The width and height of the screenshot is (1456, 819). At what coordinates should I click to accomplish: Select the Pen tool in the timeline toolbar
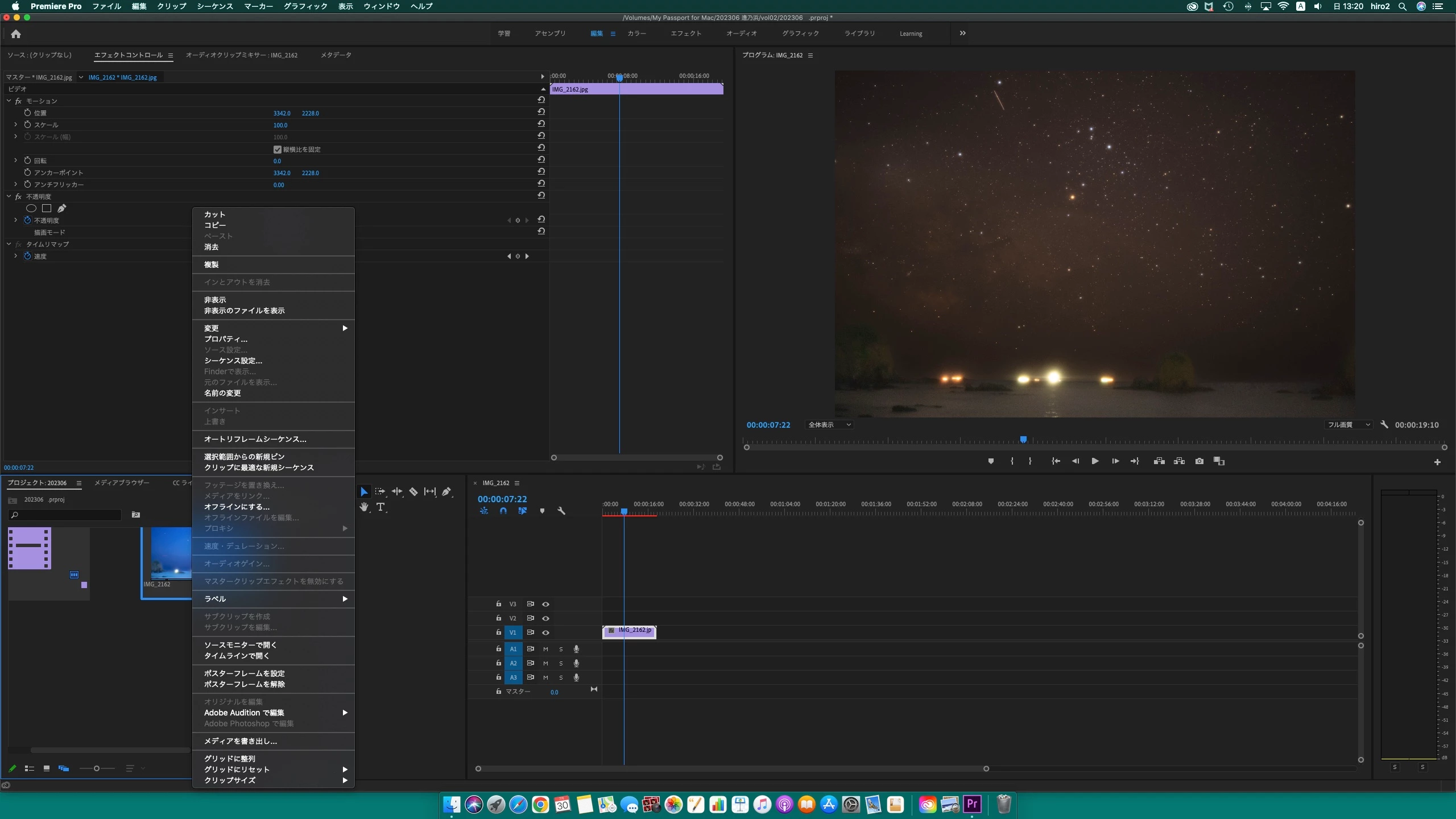click(x=446, y=491)
